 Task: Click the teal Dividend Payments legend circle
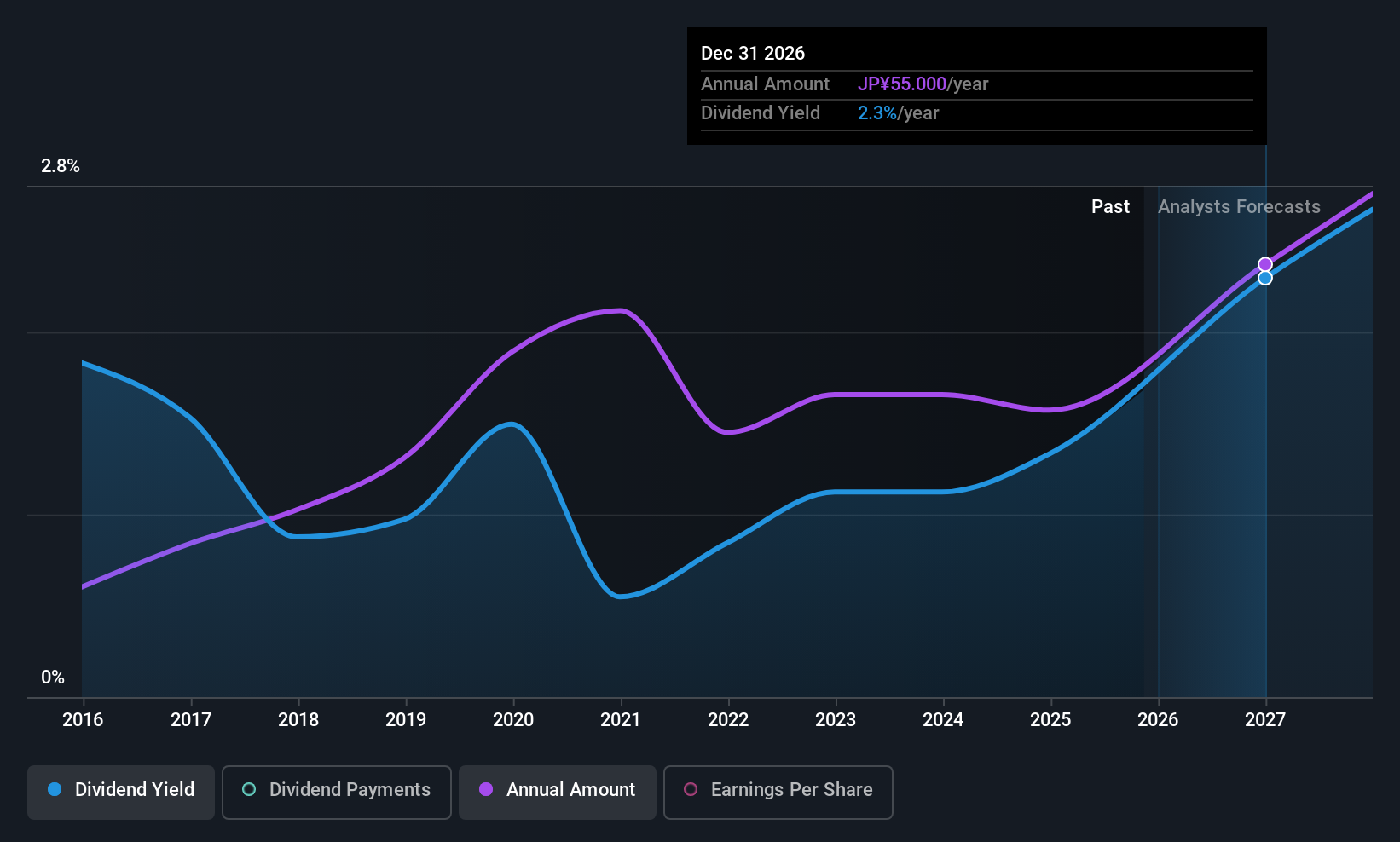pos(249,790)
